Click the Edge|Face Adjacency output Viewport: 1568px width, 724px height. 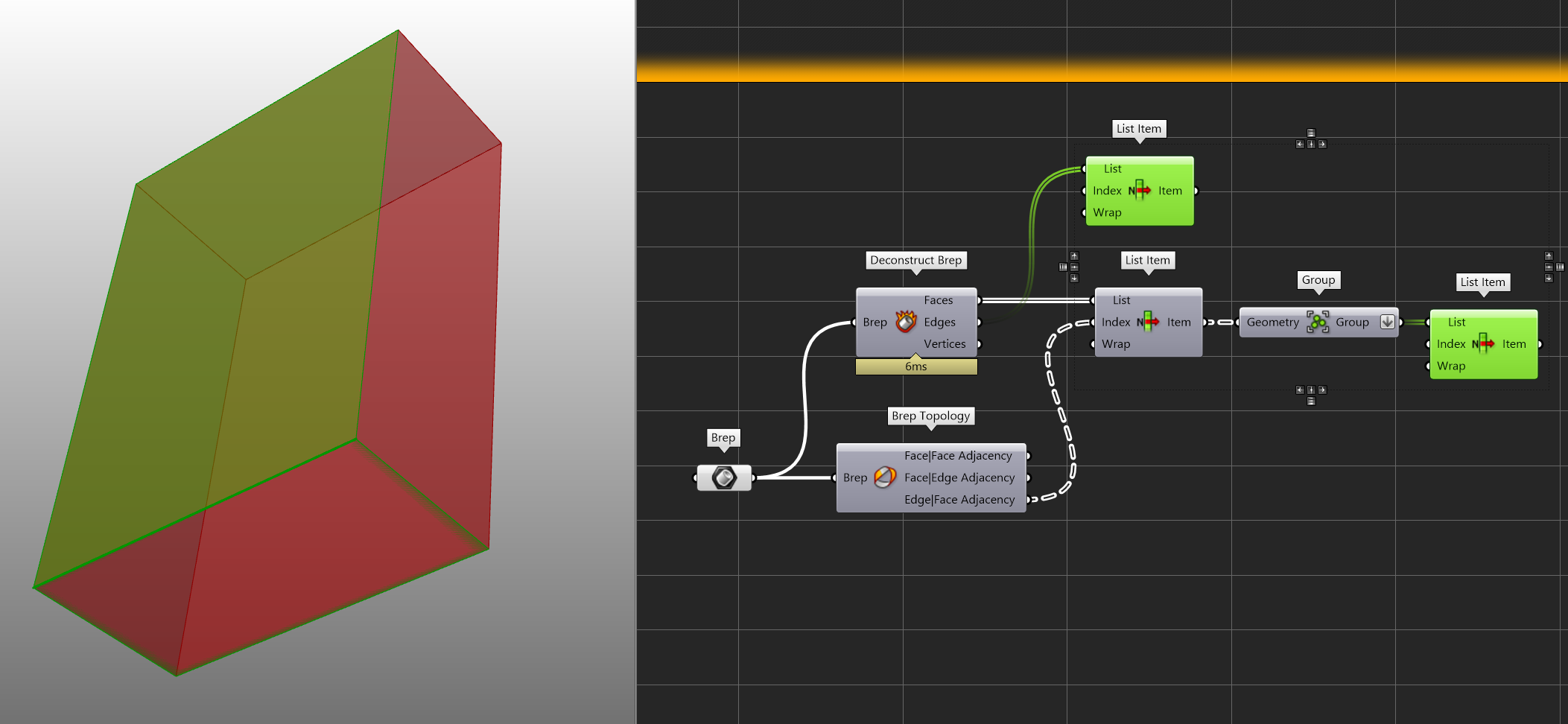pyautogui.click(x=959, y=500)
